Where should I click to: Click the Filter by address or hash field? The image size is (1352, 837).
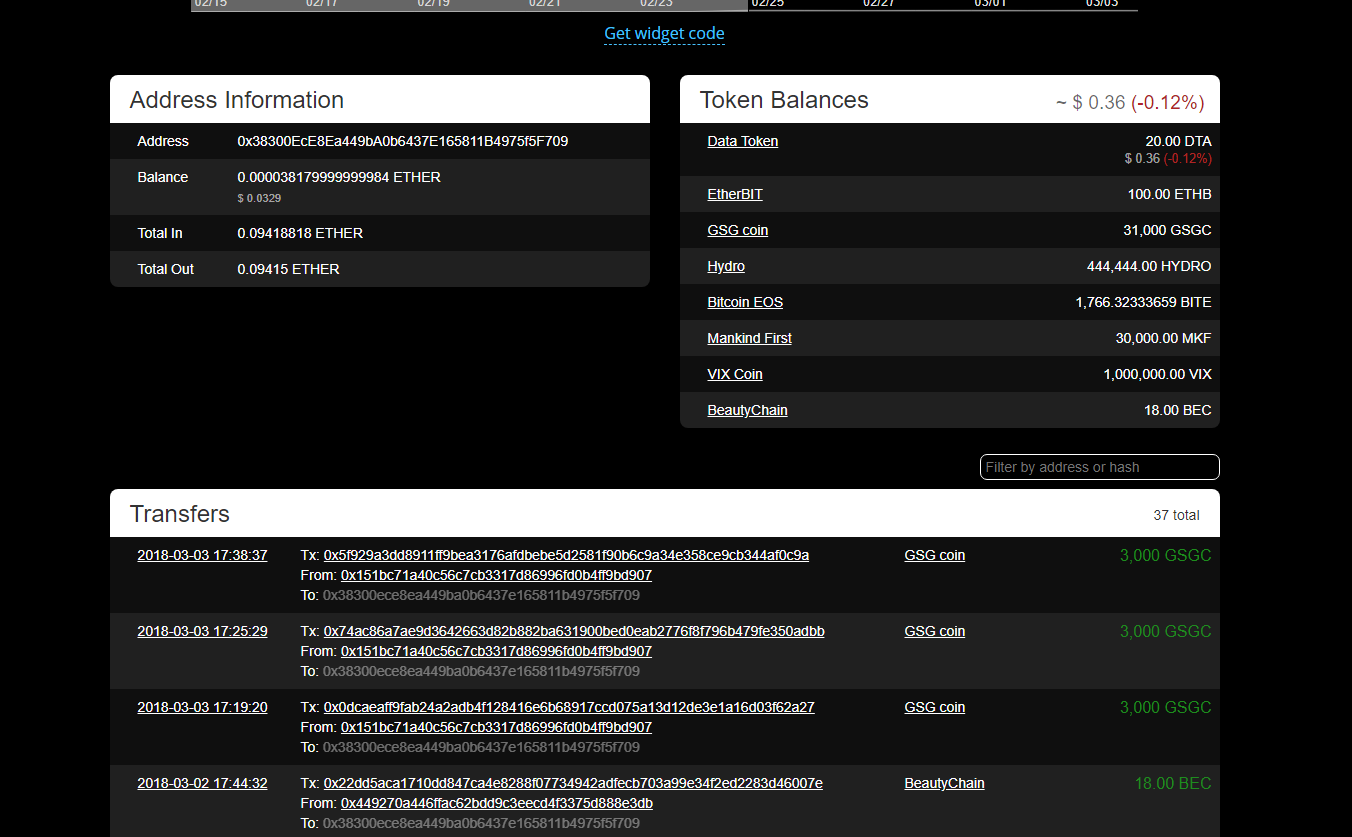(x=1098, y=468)
